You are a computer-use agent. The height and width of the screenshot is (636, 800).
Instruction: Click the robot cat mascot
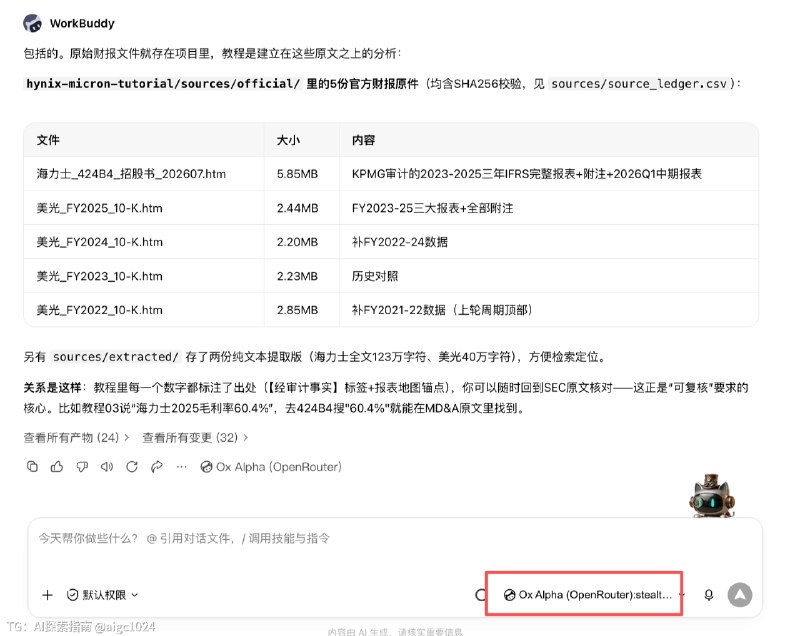(x=712, y=496)
